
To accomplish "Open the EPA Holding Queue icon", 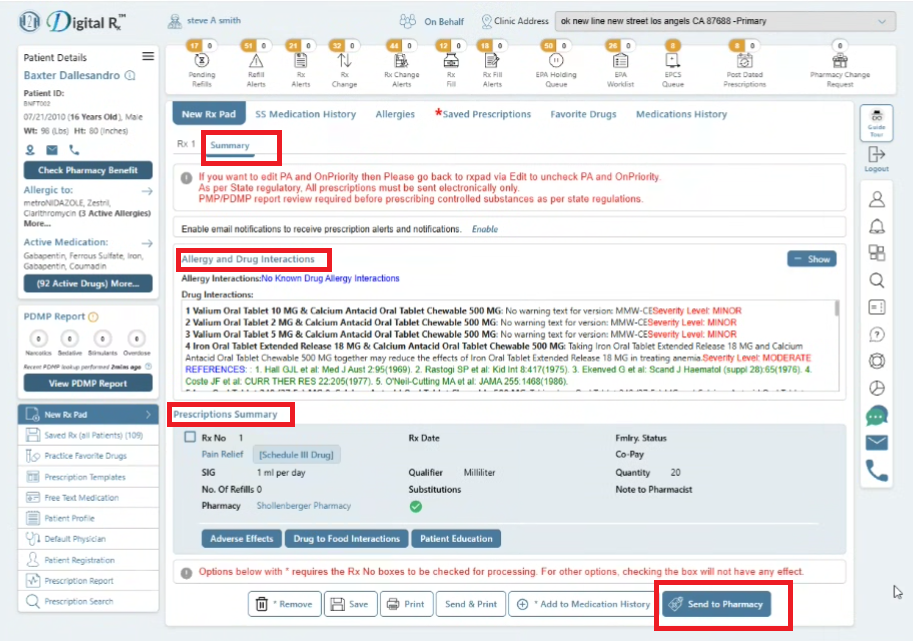I will click(556, 61).
